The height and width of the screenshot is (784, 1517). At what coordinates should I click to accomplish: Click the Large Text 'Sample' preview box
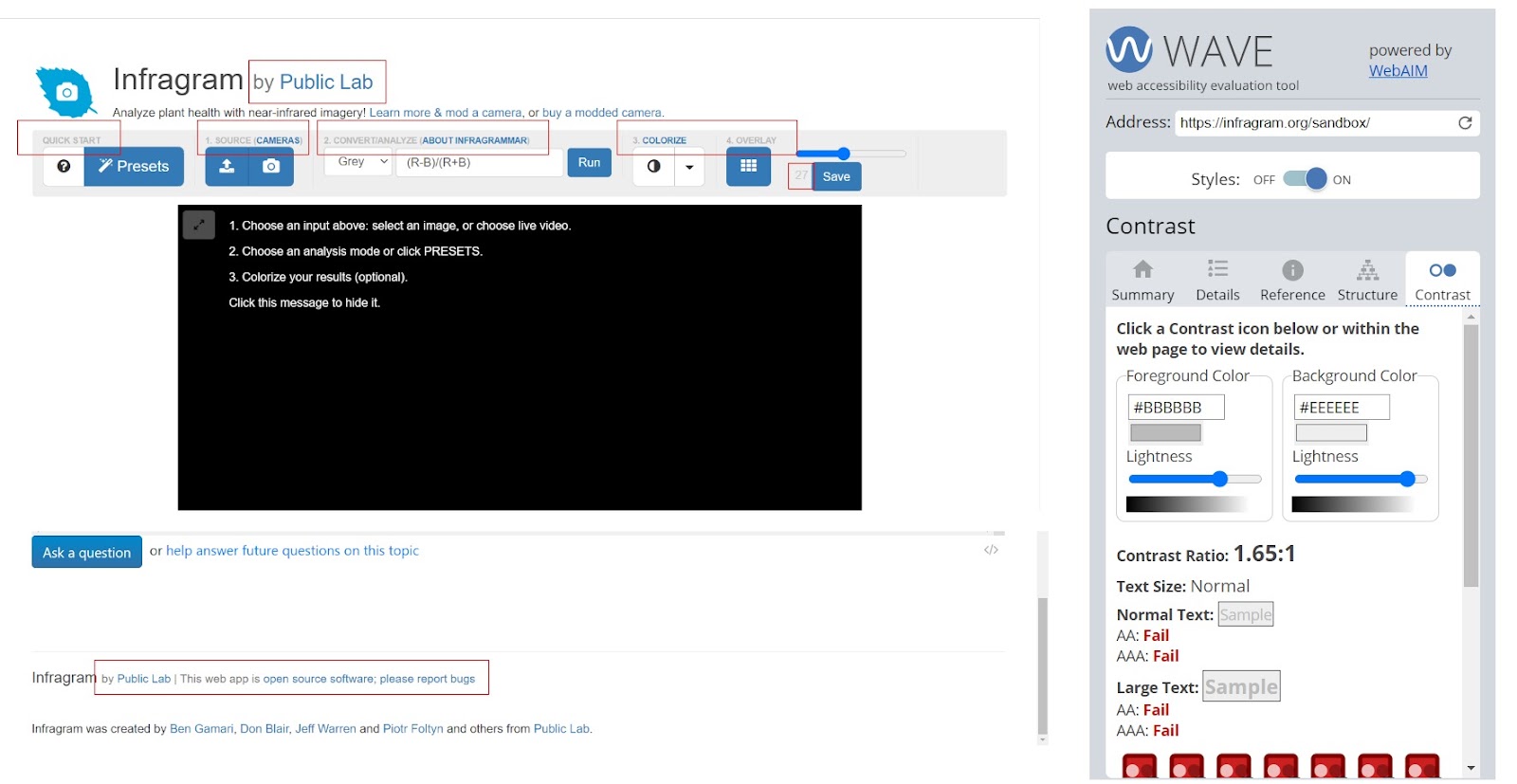(1241, 686)
